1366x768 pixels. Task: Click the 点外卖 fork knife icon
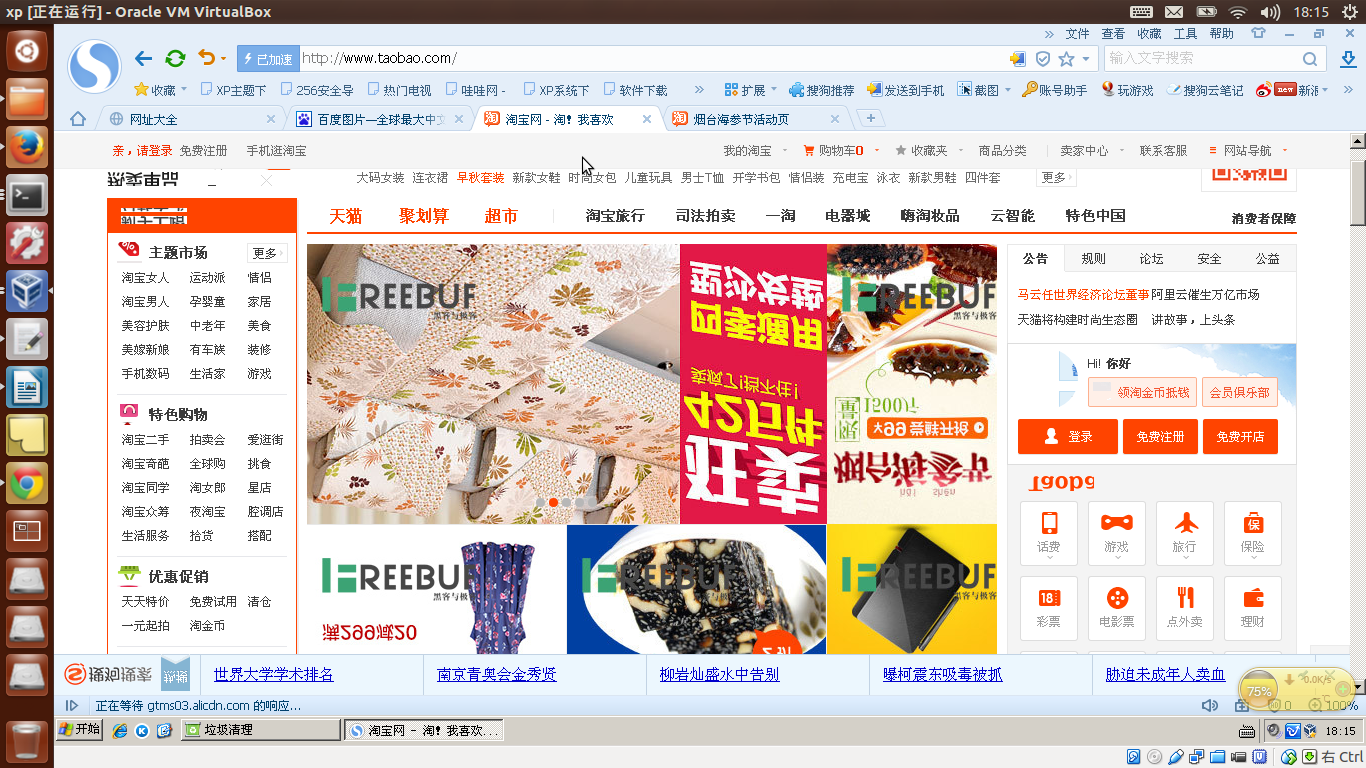[x=1185, y=608]
